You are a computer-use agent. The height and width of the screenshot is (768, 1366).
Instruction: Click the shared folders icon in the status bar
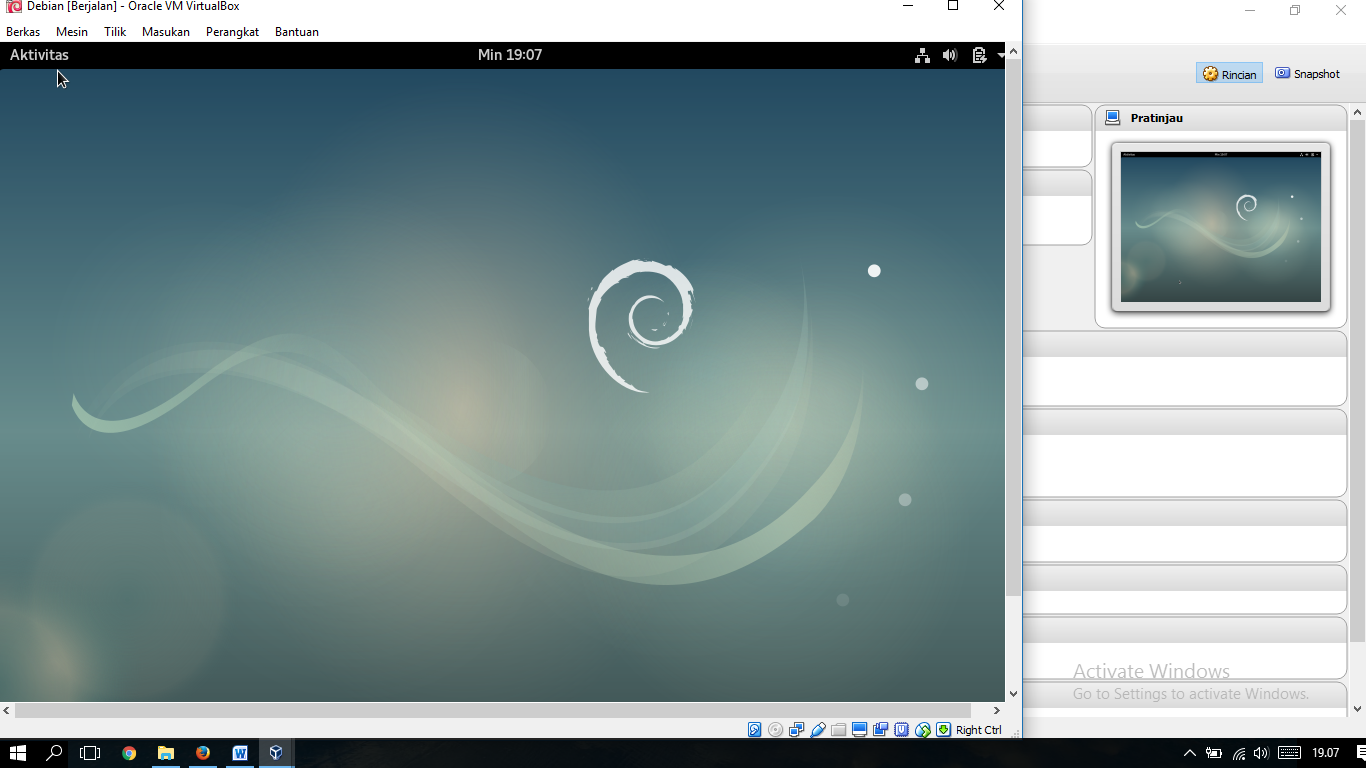[838, 729]
